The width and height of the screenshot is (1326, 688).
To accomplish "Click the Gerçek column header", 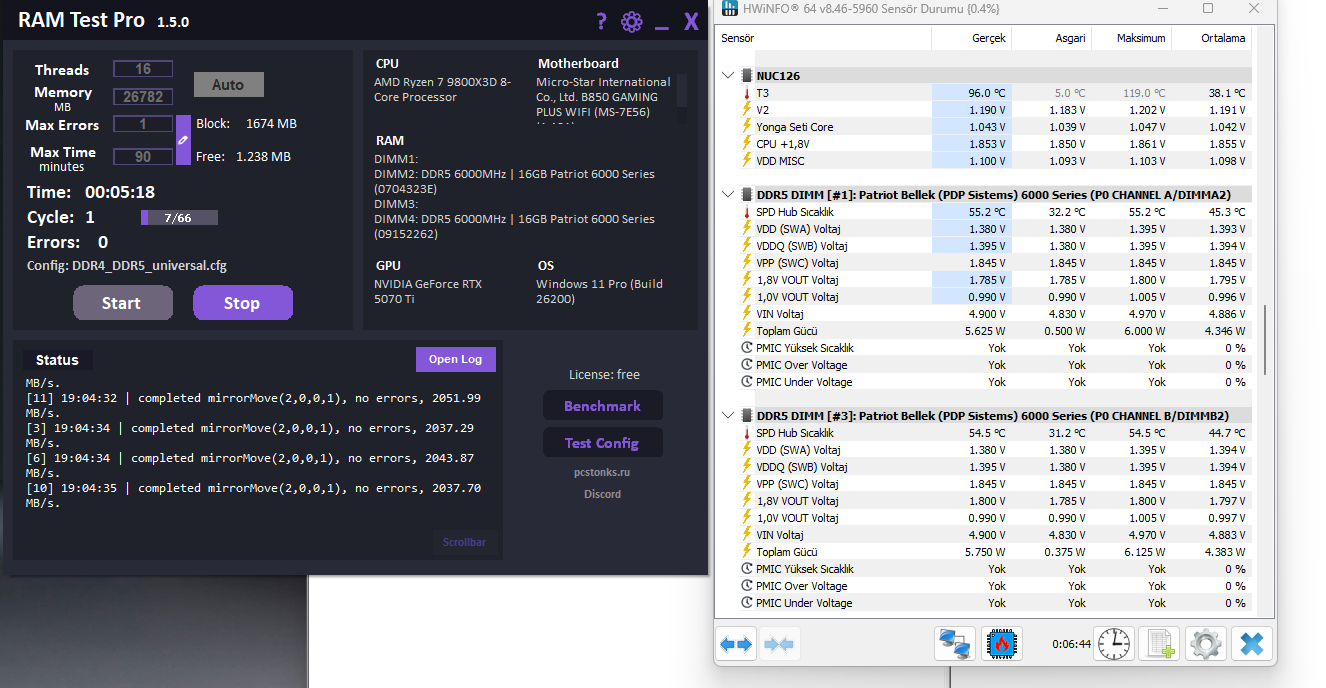I will click(x=971, y=38).
